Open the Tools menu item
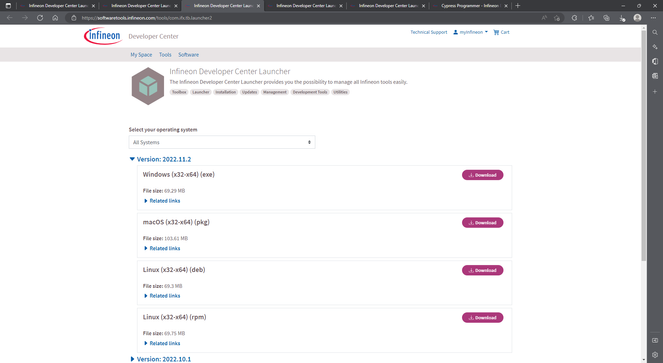 tap(165, 55)
